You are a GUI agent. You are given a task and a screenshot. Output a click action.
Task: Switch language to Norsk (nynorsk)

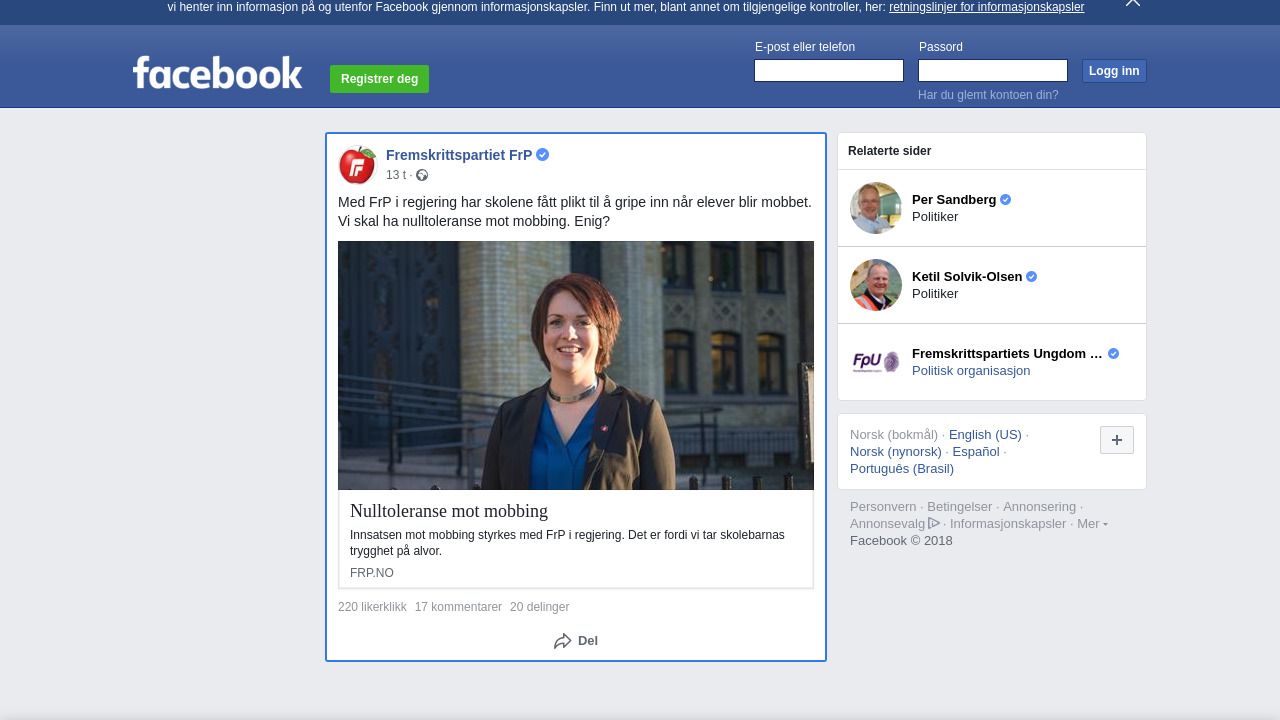(x=896, y=452)
